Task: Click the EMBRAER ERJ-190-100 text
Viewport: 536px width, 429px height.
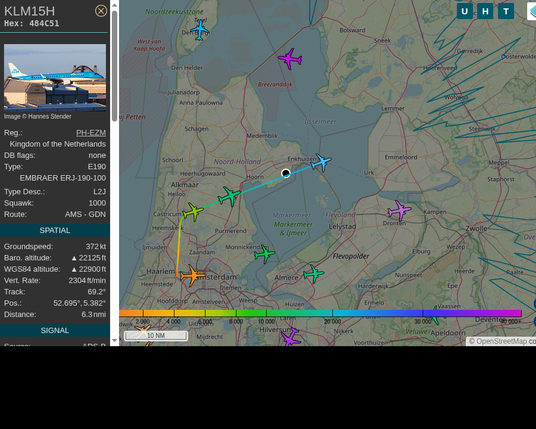Action: pos(63,178)
